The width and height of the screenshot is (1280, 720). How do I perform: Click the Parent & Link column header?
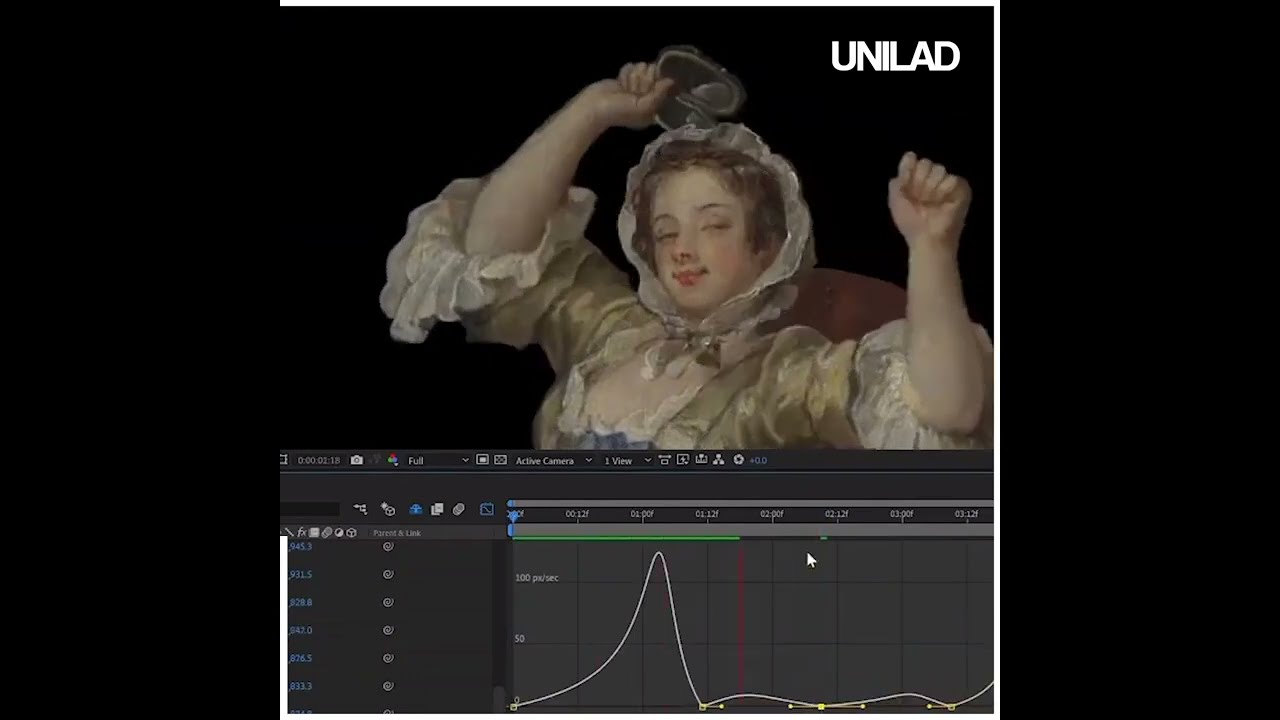[x=397, y=533]
